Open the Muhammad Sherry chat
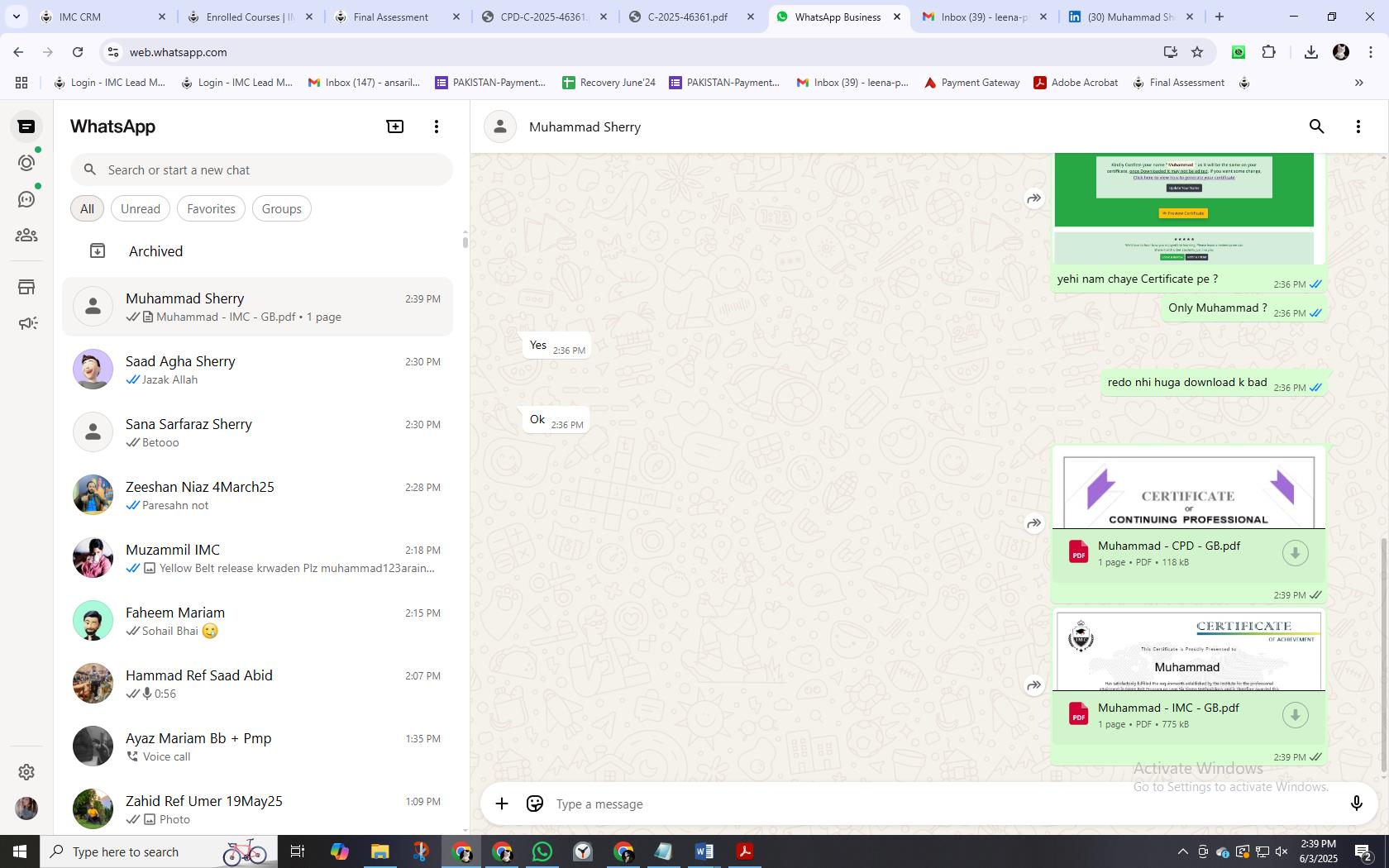The height and width of the screenshot is (868, 1389). click(x=257, y=307)
